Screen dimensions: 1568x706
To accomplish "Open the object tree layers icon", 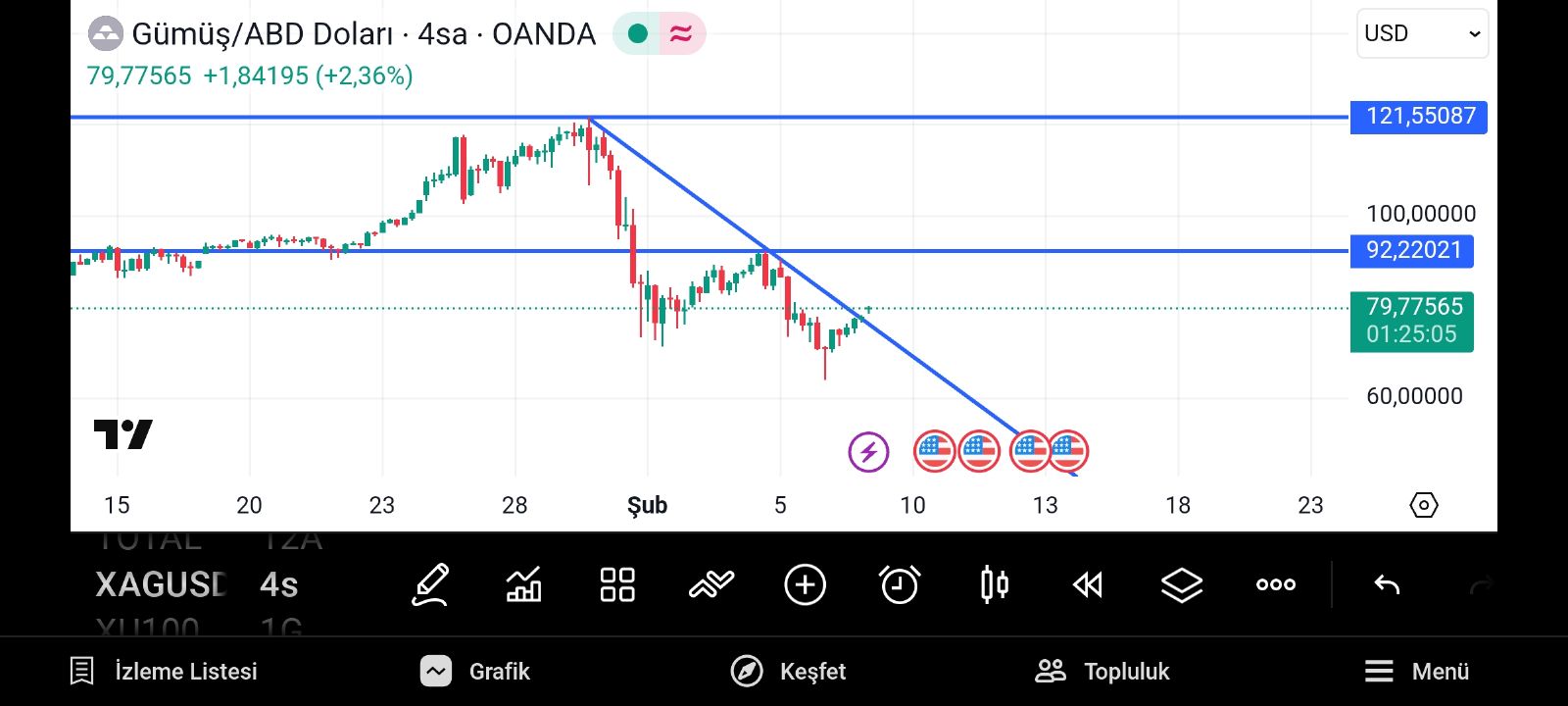I will 1182,585.
